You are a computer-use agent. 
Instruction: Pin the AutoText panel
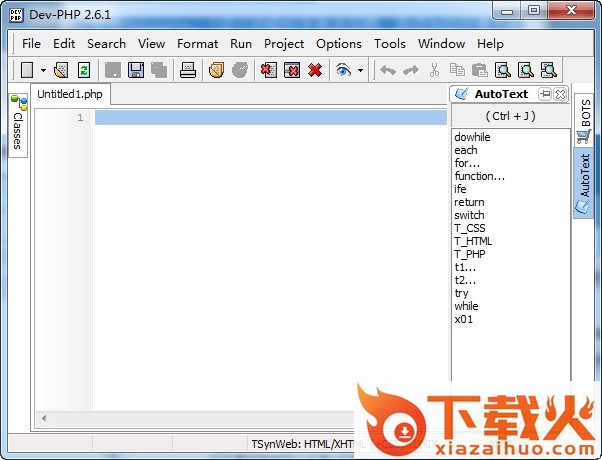[544, 94]
